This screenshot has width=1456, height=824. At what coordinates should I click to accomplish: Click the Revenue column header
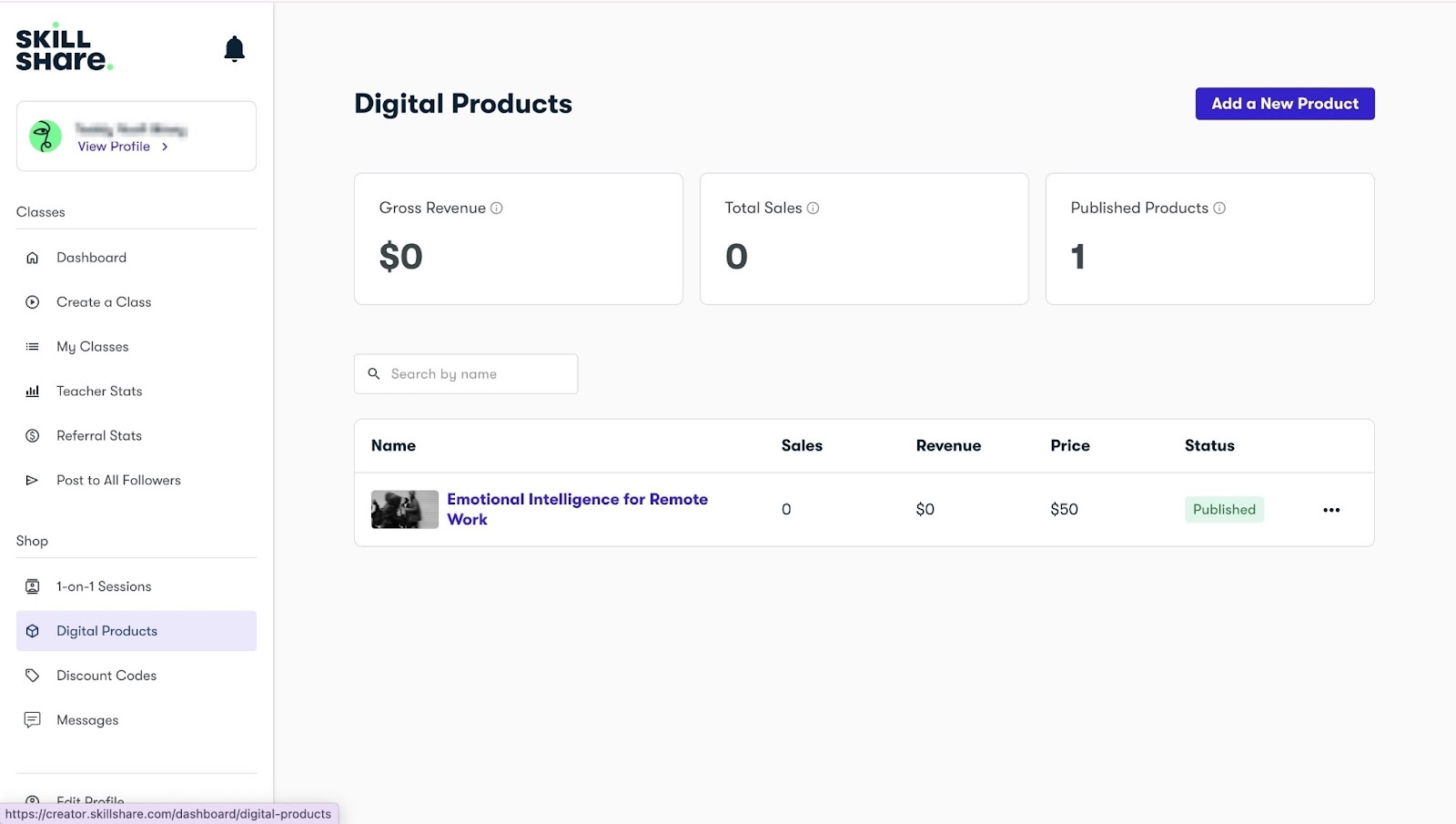948,446
